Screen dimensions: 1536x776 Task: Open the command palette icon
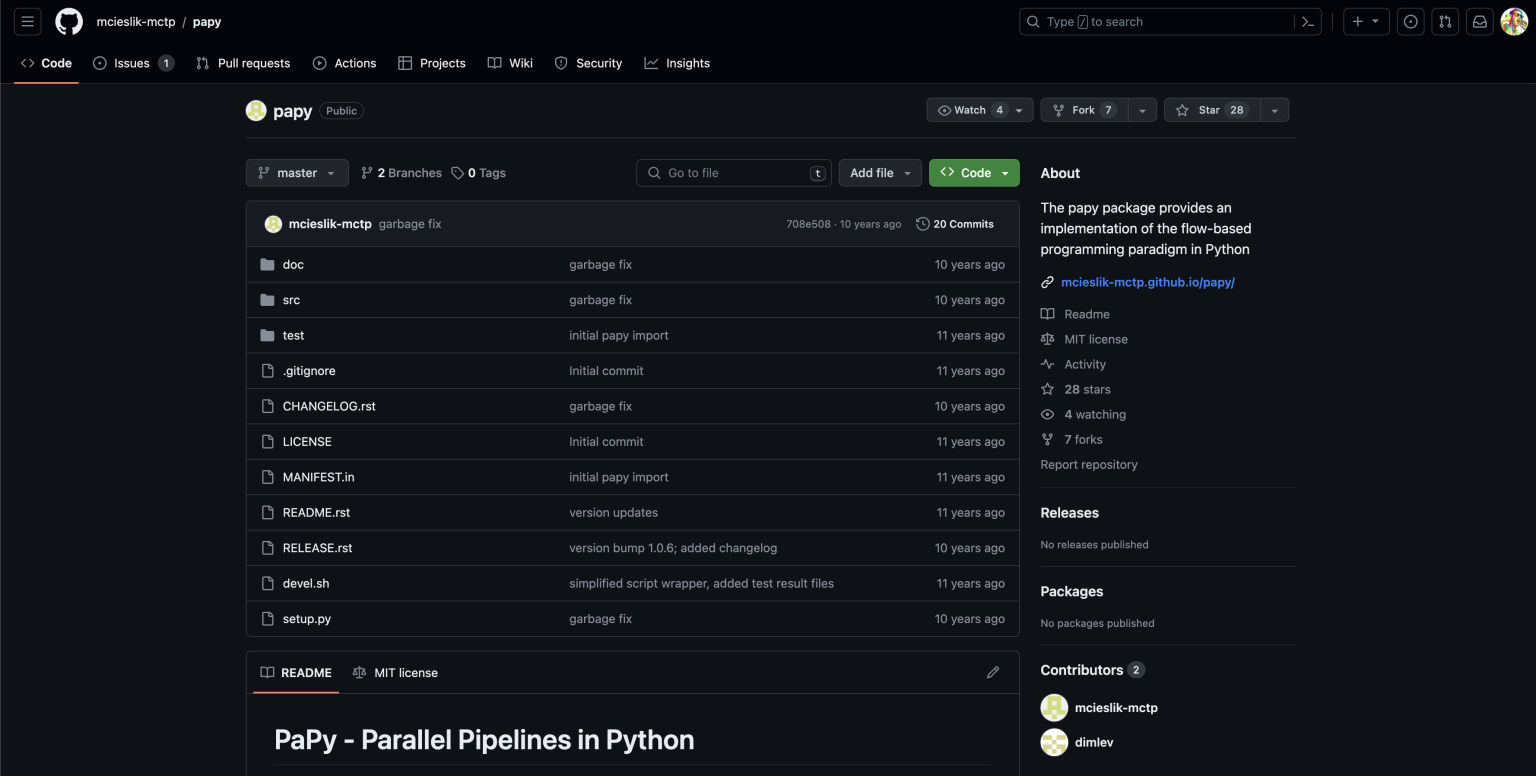(1307, 22)
